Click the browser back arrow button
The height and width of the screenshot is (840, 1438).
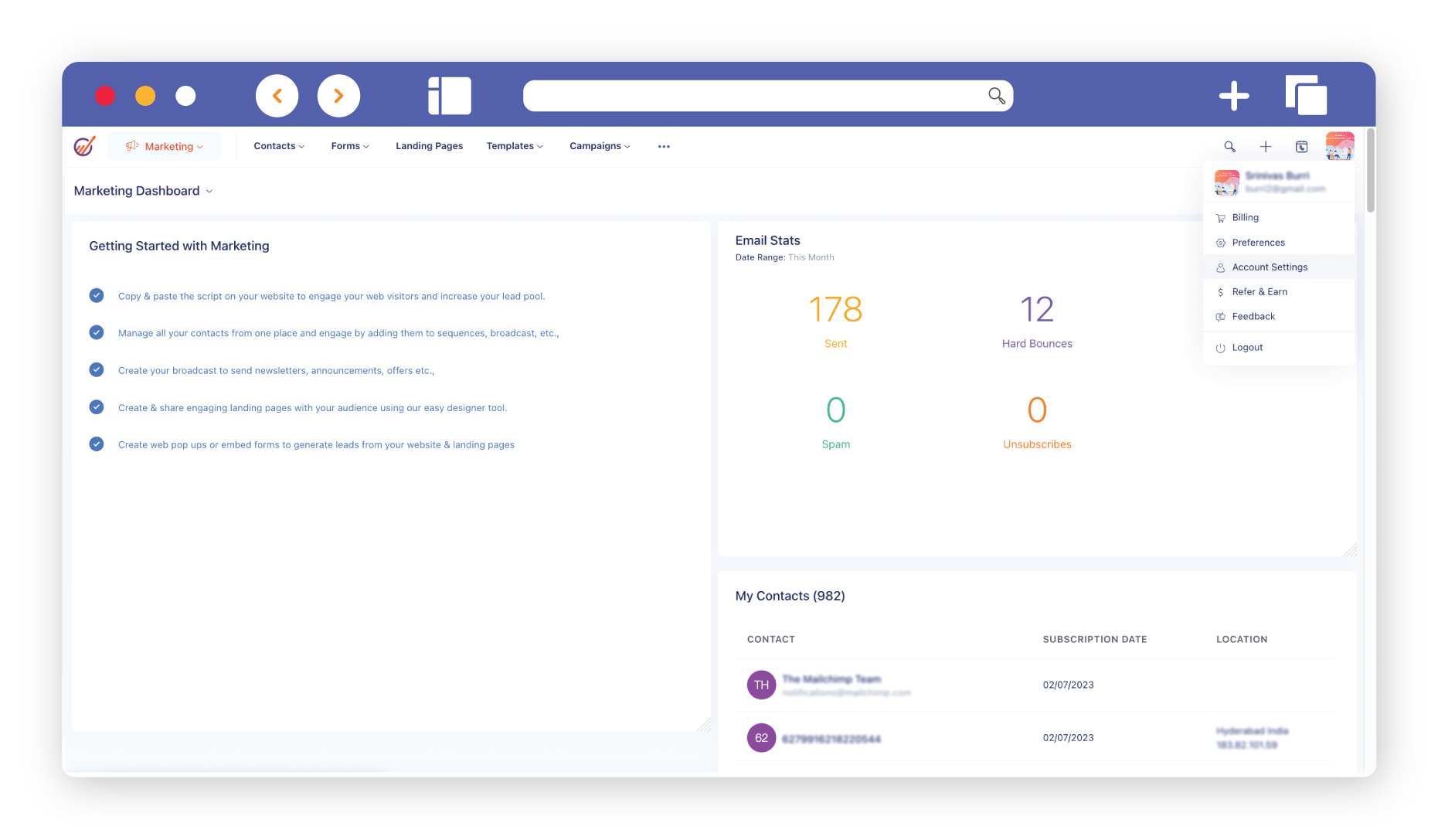(x=277, y=96)
